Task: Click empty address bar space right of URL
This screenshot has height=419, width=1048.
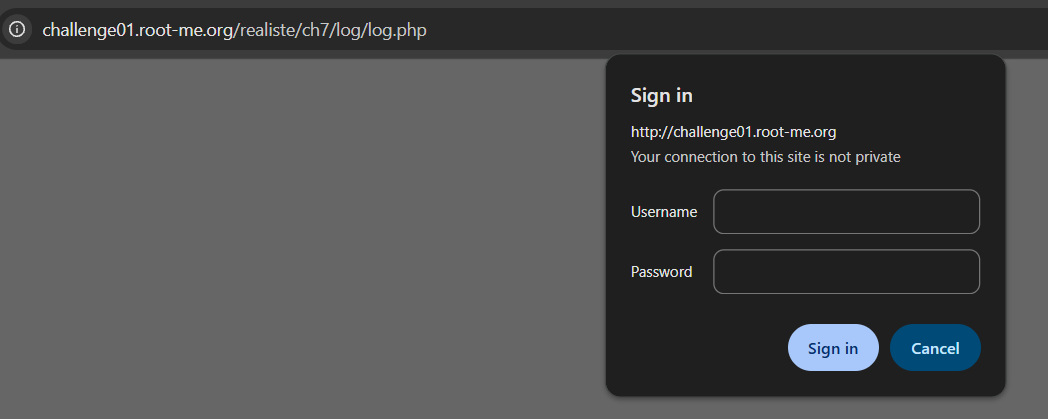Action: [x=740, y=30]
